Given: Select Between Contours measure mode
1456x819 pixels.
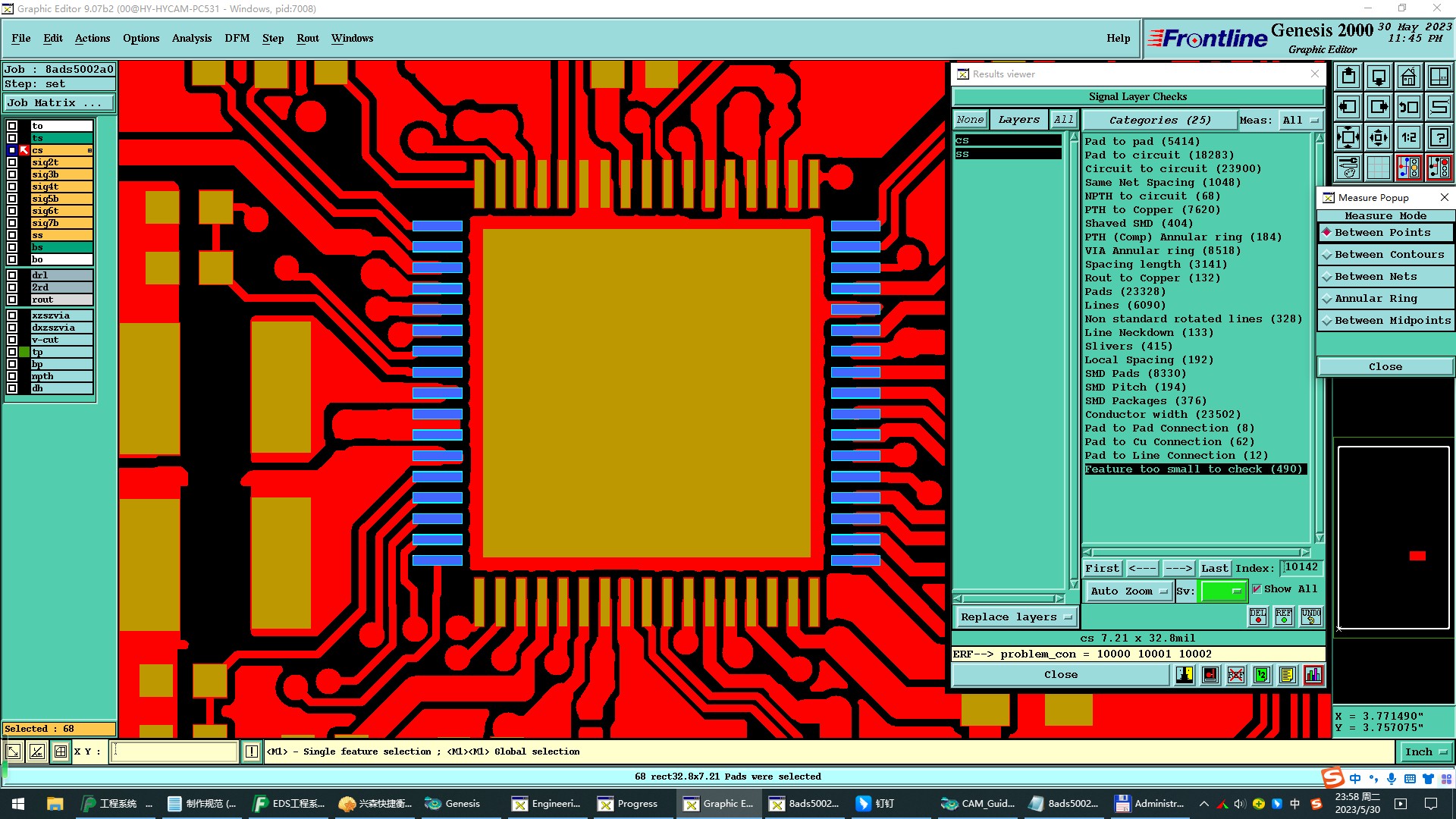Looking at the screenshot, I should click(x=1385, y=255).
